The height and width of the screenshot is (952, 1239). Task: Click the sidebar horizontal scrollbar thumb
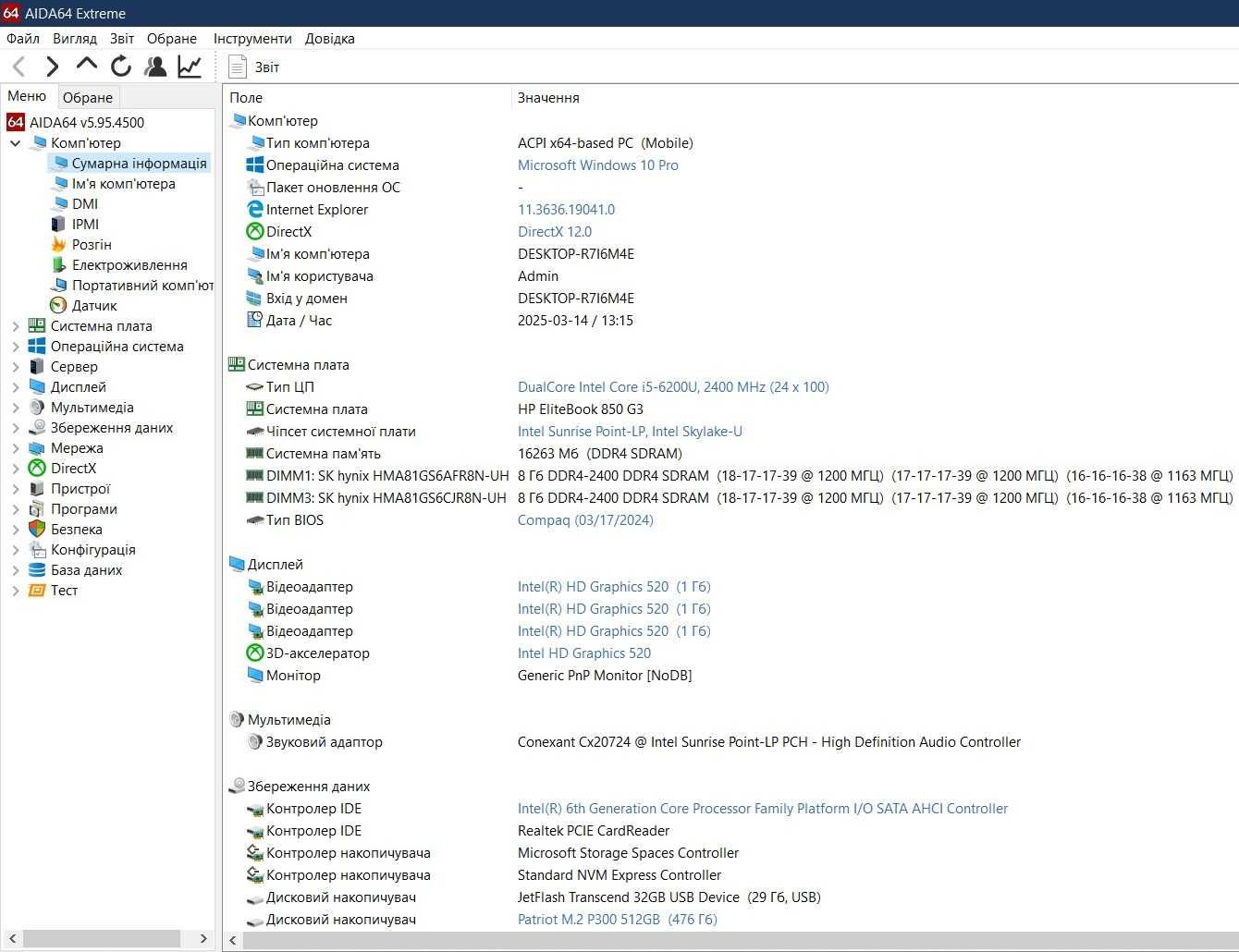[102, 939]
